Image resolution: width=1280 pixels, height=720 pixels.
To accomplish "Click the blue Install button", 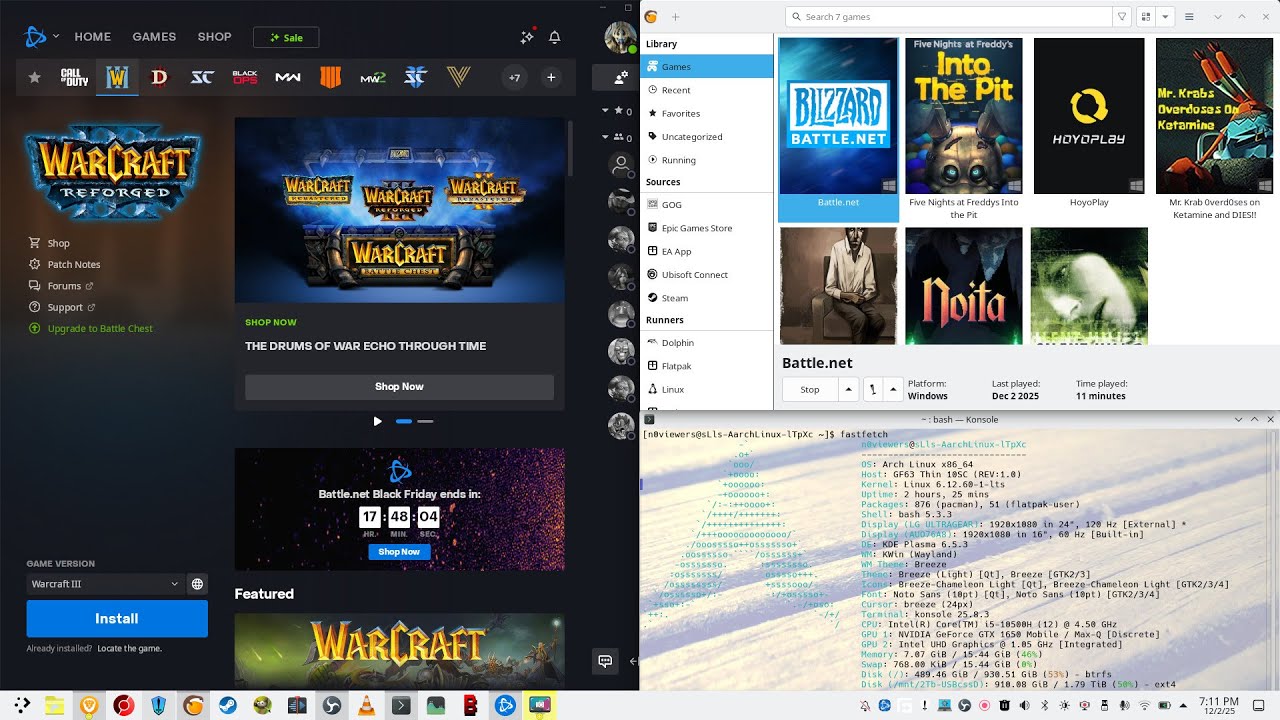I will pos(117,619).
